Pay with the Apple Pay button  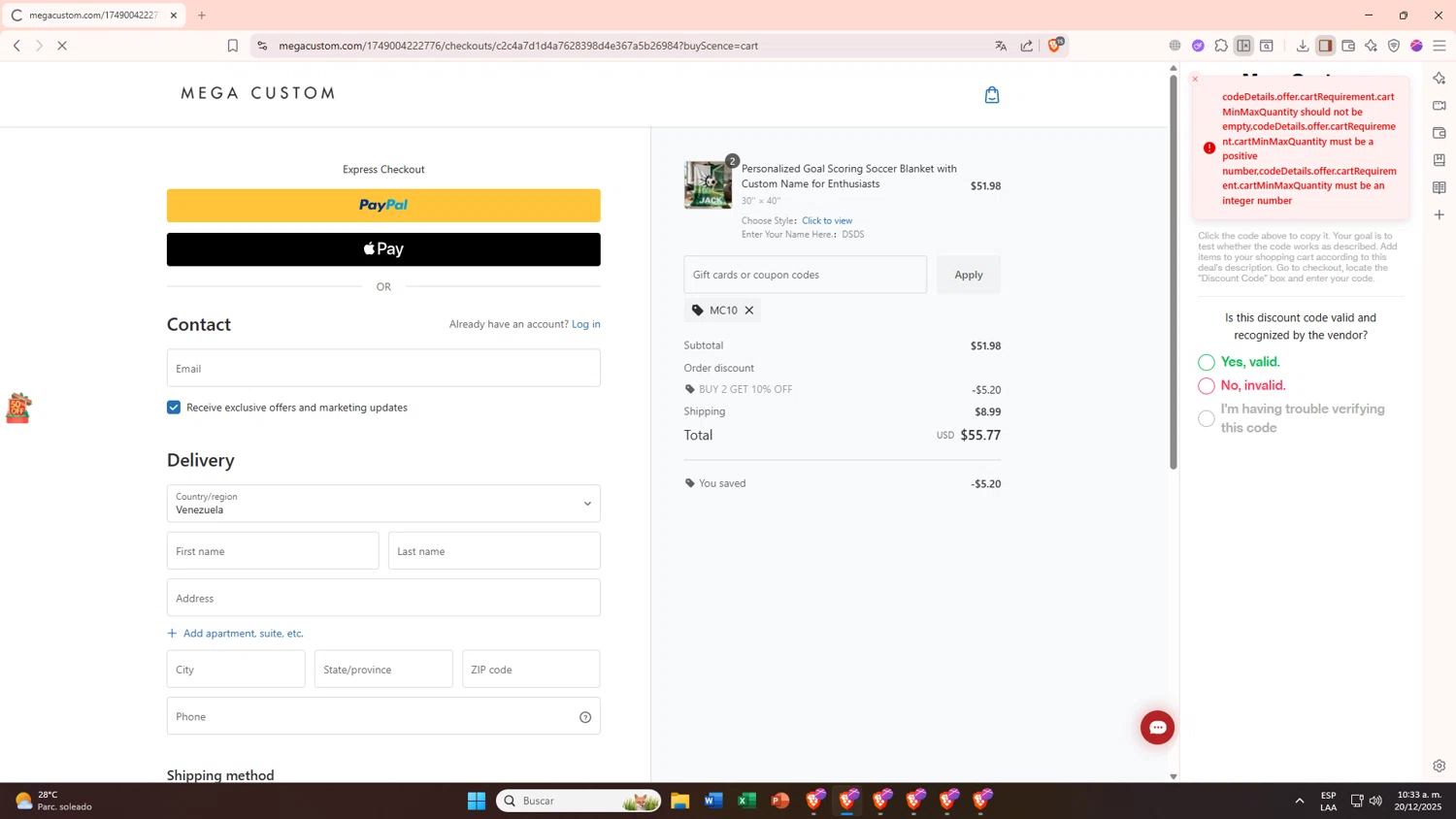point(383,249)
